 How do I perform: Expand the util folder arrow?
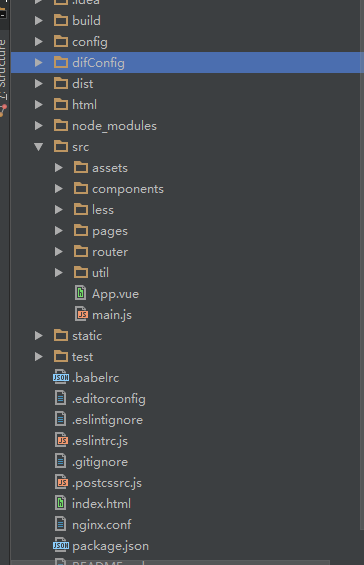[59, 272]
